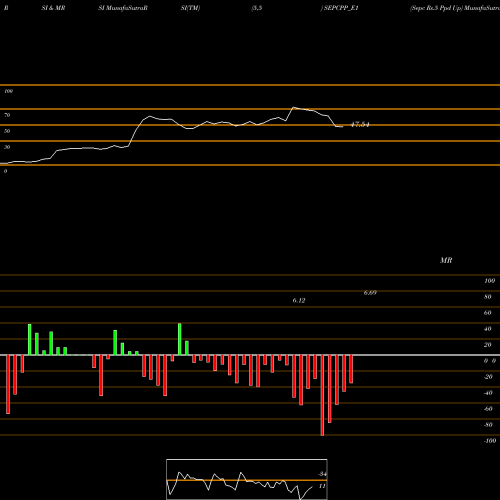Click the RSI line peak near 70
500x500 pixels.
[293, 107]
